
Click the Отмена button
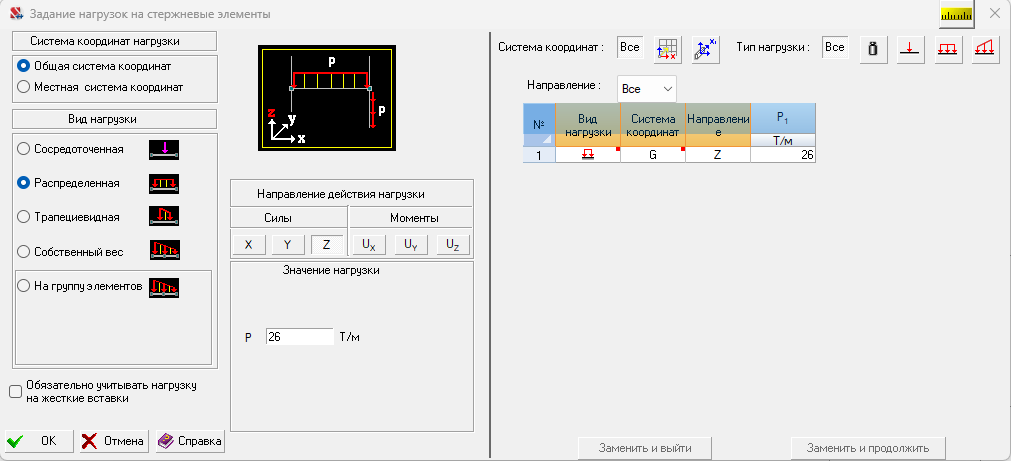tap(114, 442)
